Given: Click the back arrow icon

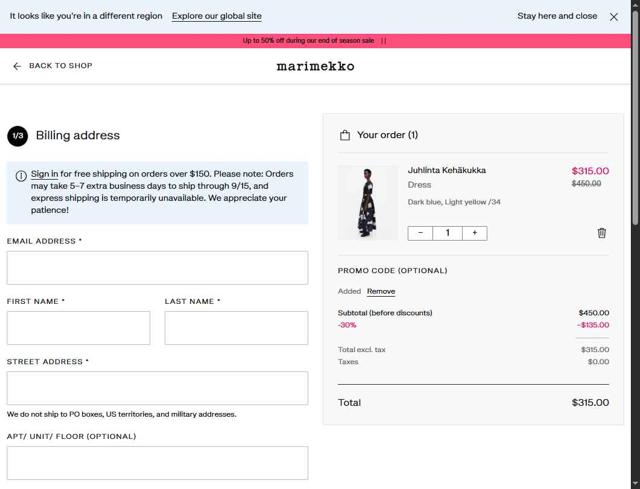Looking at the screenshot, I should point(17,66).
